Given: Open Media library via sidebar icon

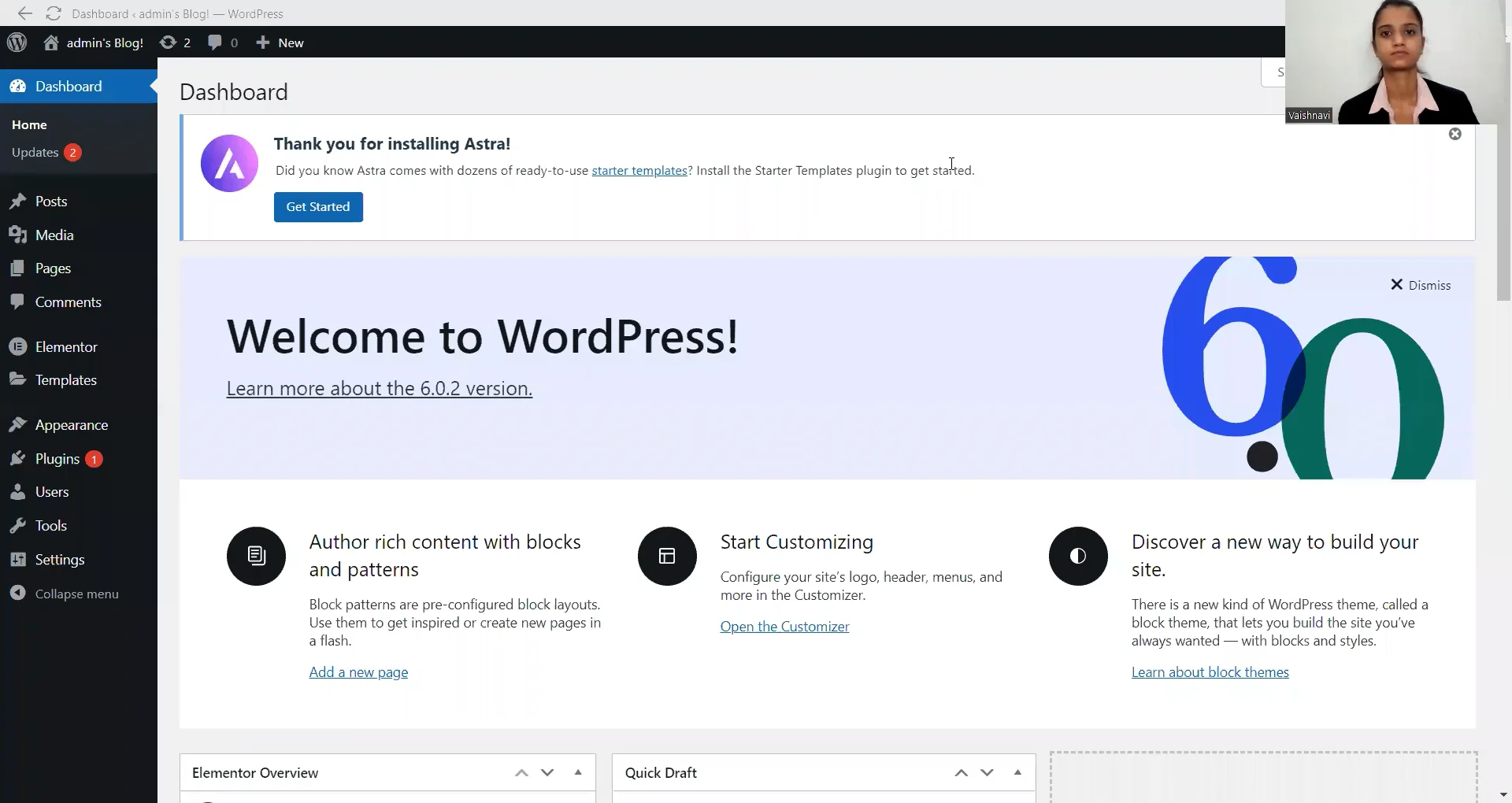Looking at the screenshot, I should coord(18,235).
